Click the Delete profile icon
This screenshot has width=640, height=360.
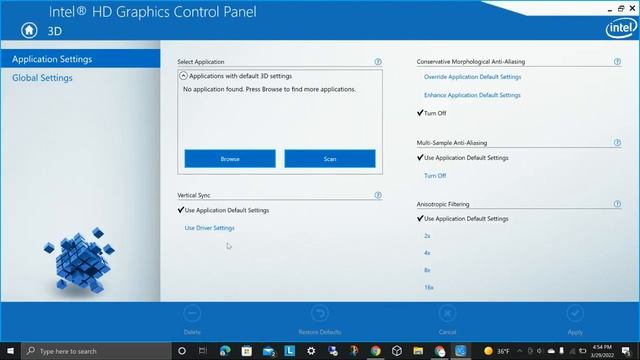[192, 314]
